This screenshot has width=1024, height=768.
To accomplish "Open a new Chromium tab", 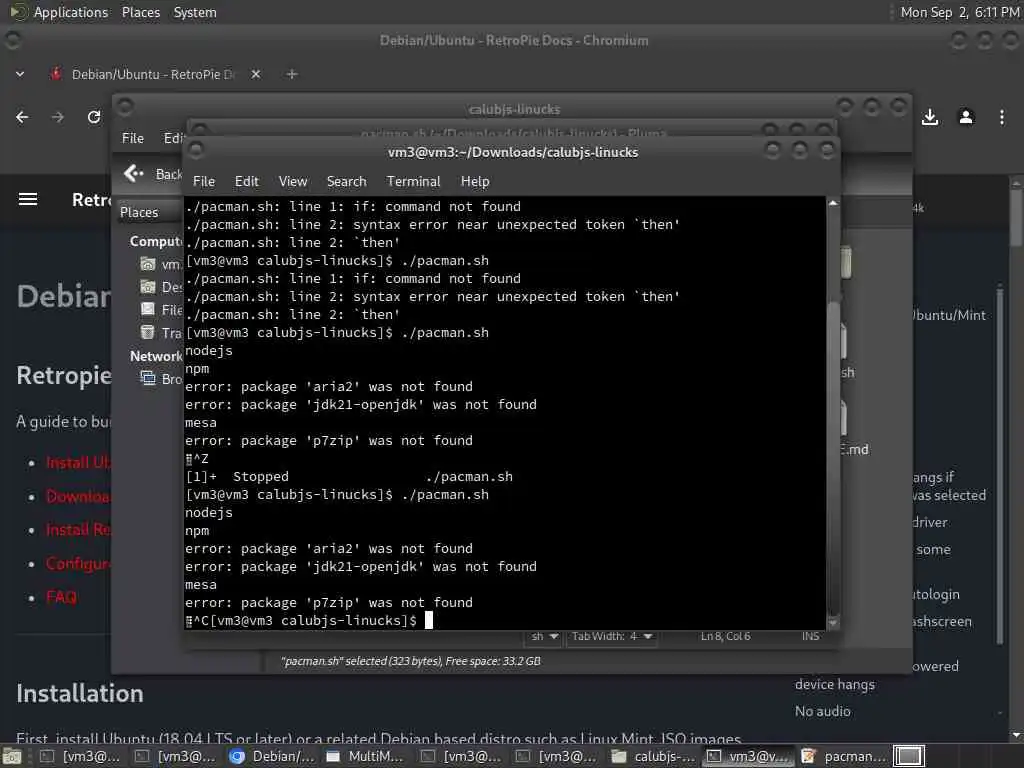I will pos(292,74).
